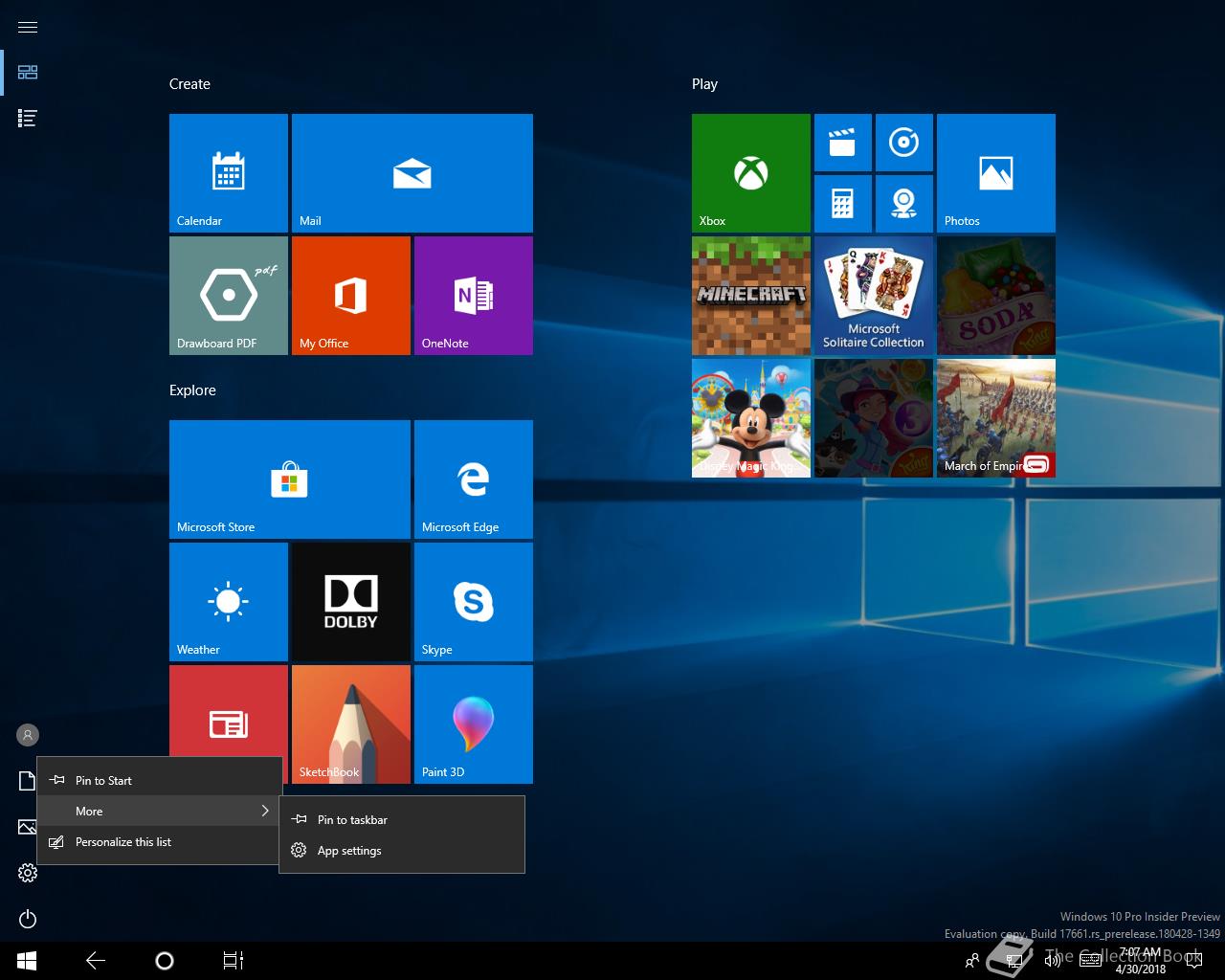1225x980 pixels.
Task: Open Microsoft Solitaire Collection tile
Action: (x=874, y=296)
